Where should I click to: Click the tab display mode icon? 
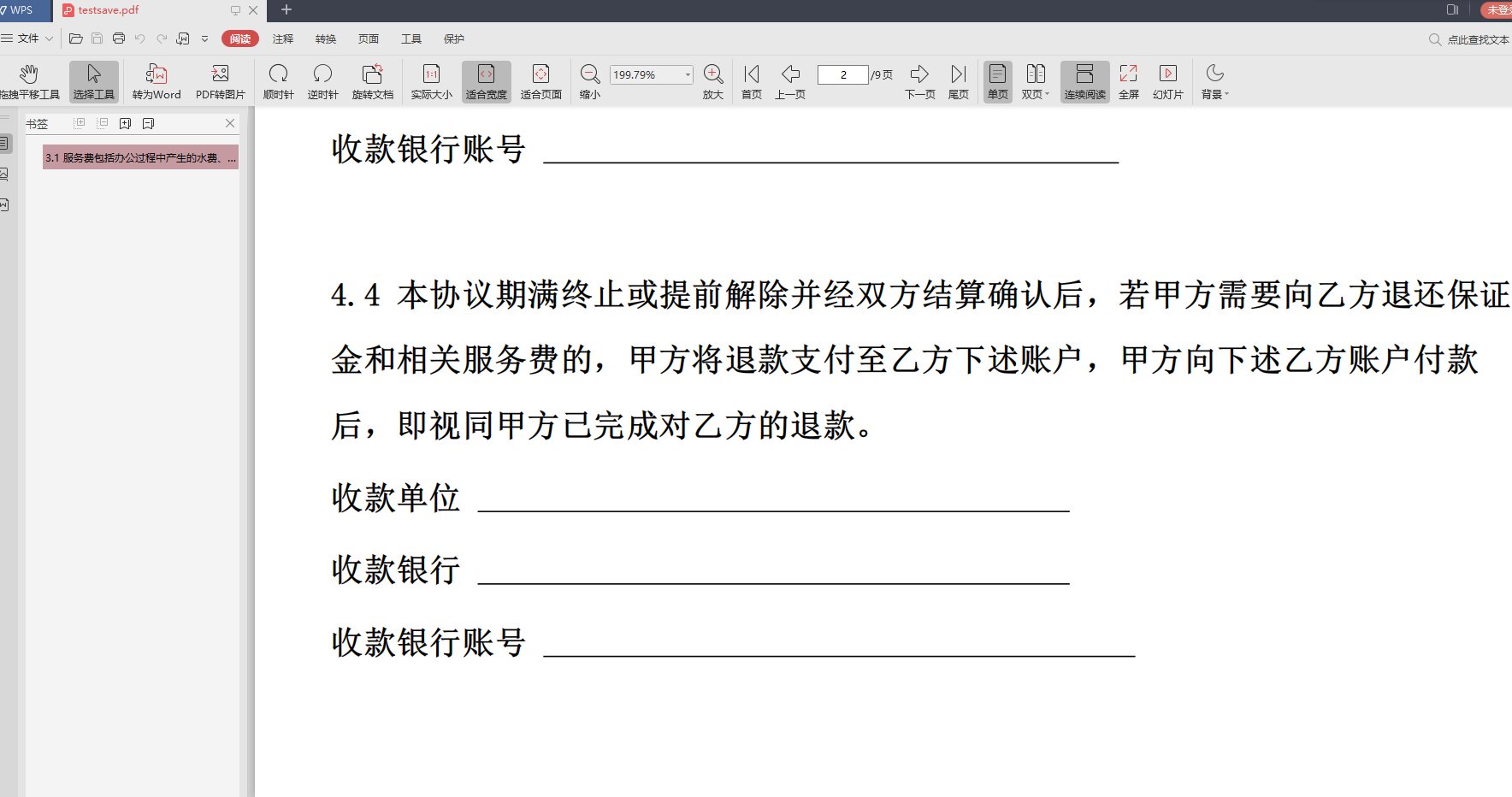click(235, 10)
